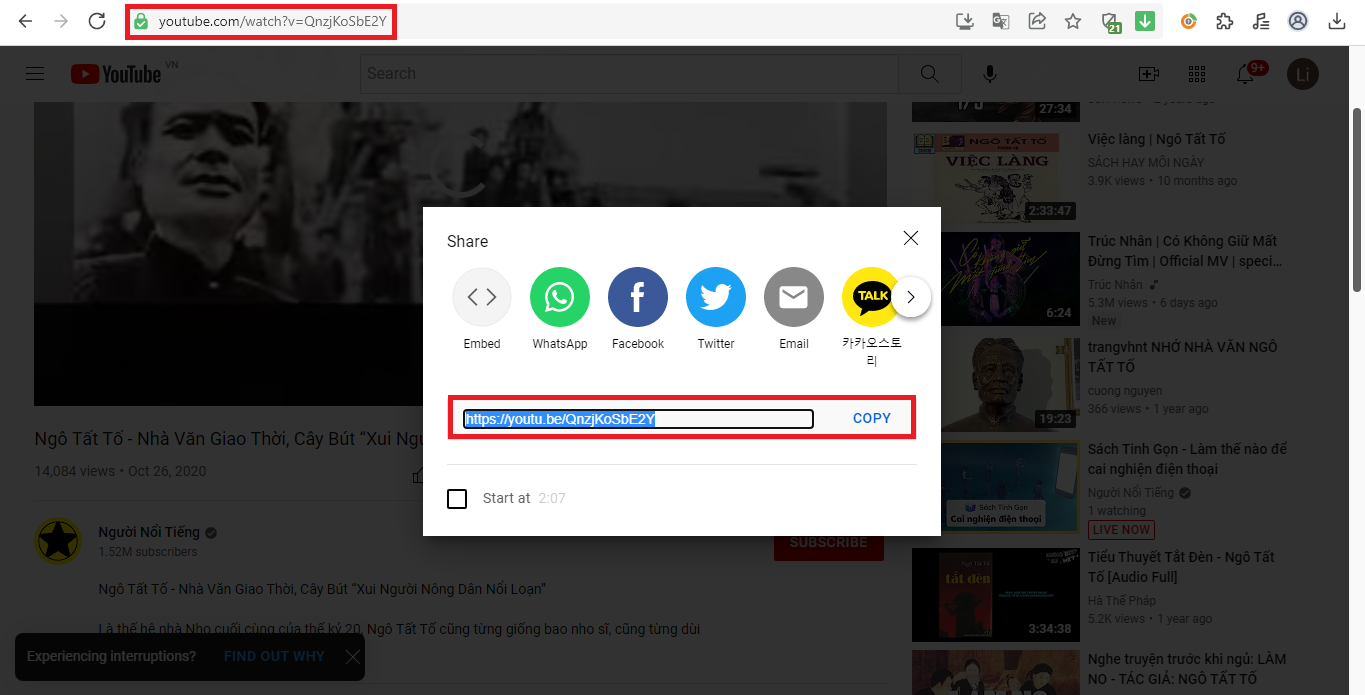Click the FIND OUT WHY link
The image size is (1365, 695).
point(274,656)
